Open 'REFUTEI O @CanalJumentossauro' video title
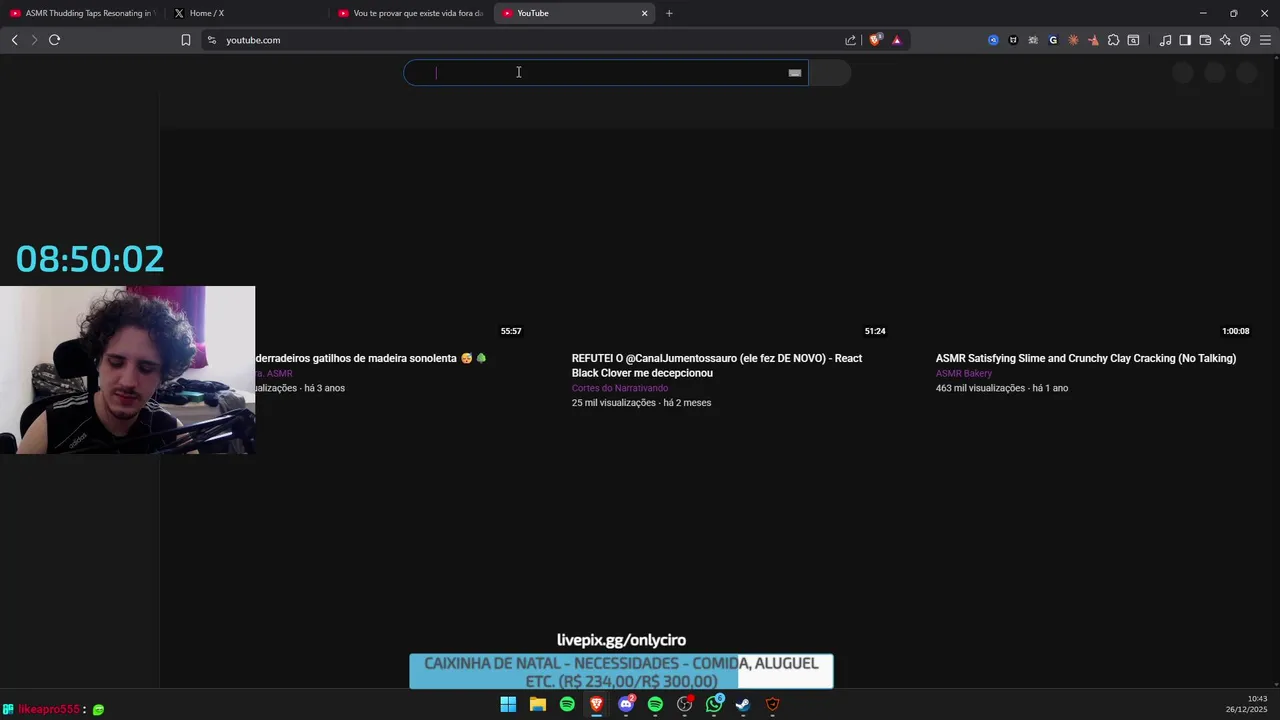The height and width of the screenshot is (720, 1280). tap(717, 365)
